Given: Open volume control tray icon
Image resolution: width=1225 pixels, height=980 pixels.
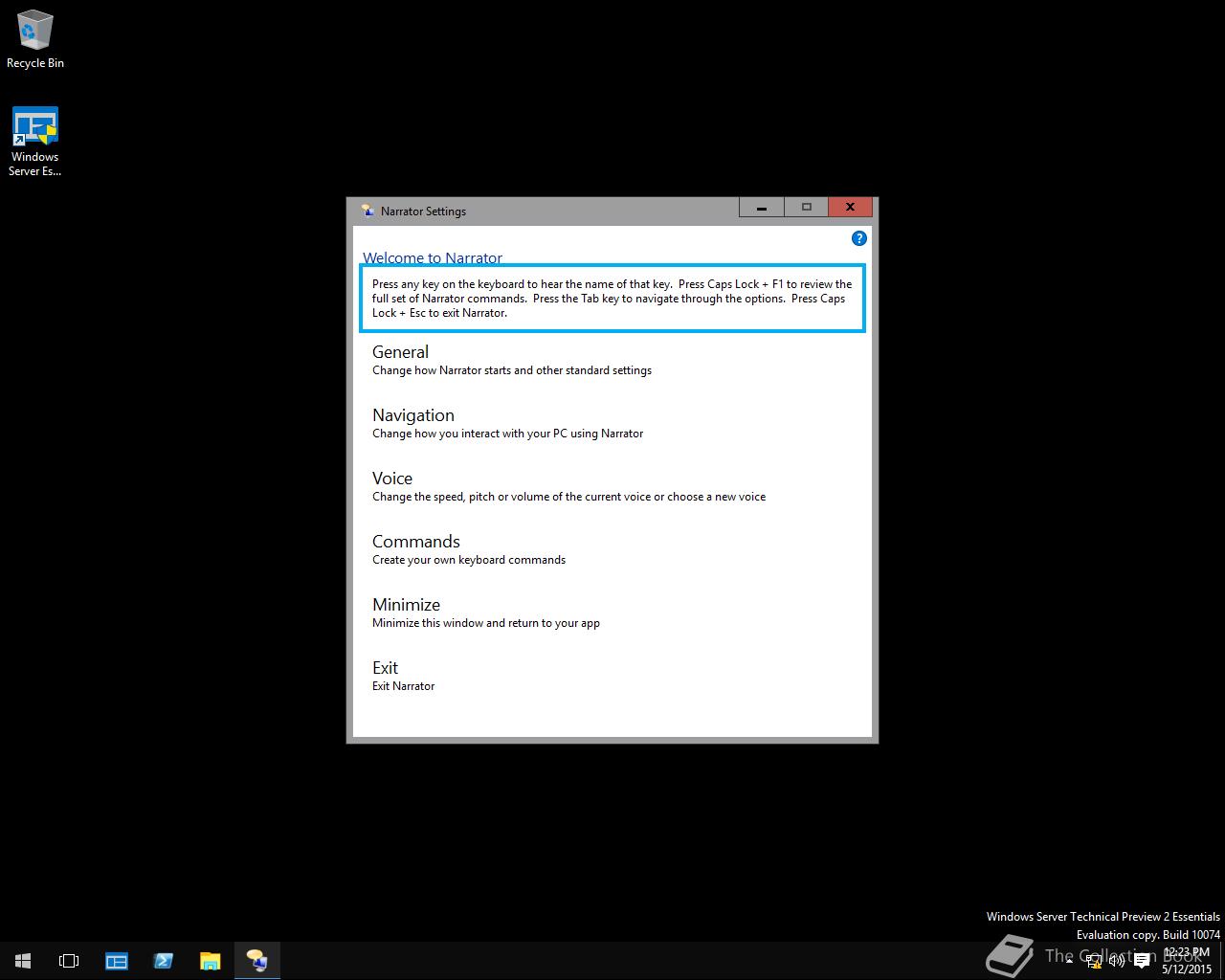Looking at the screenshot, I should point(1117,961).
